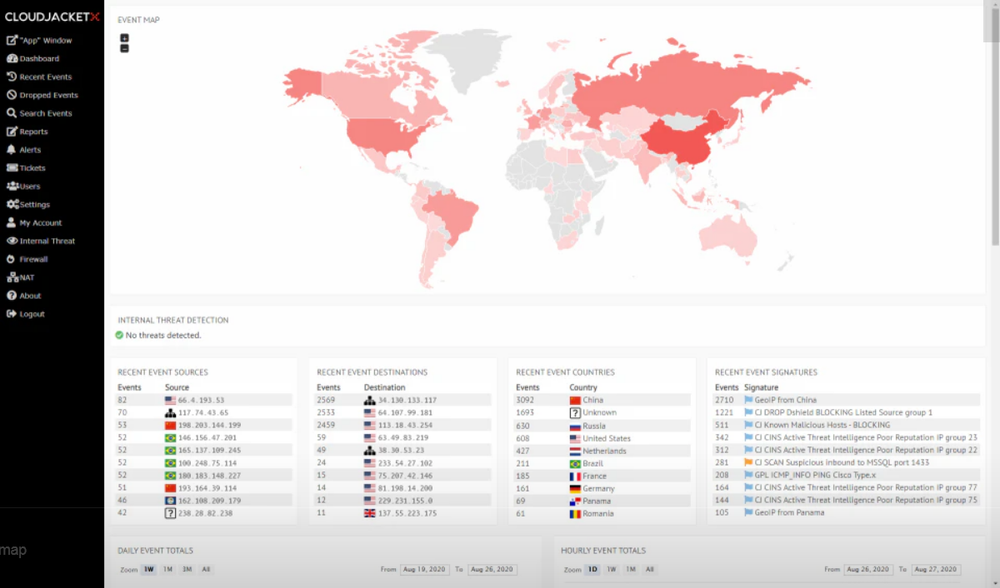This screenshot has height=588, width=1000.
Task: Set Daily Event Totals zoom to 1W
Action: [x=149, y=570]
